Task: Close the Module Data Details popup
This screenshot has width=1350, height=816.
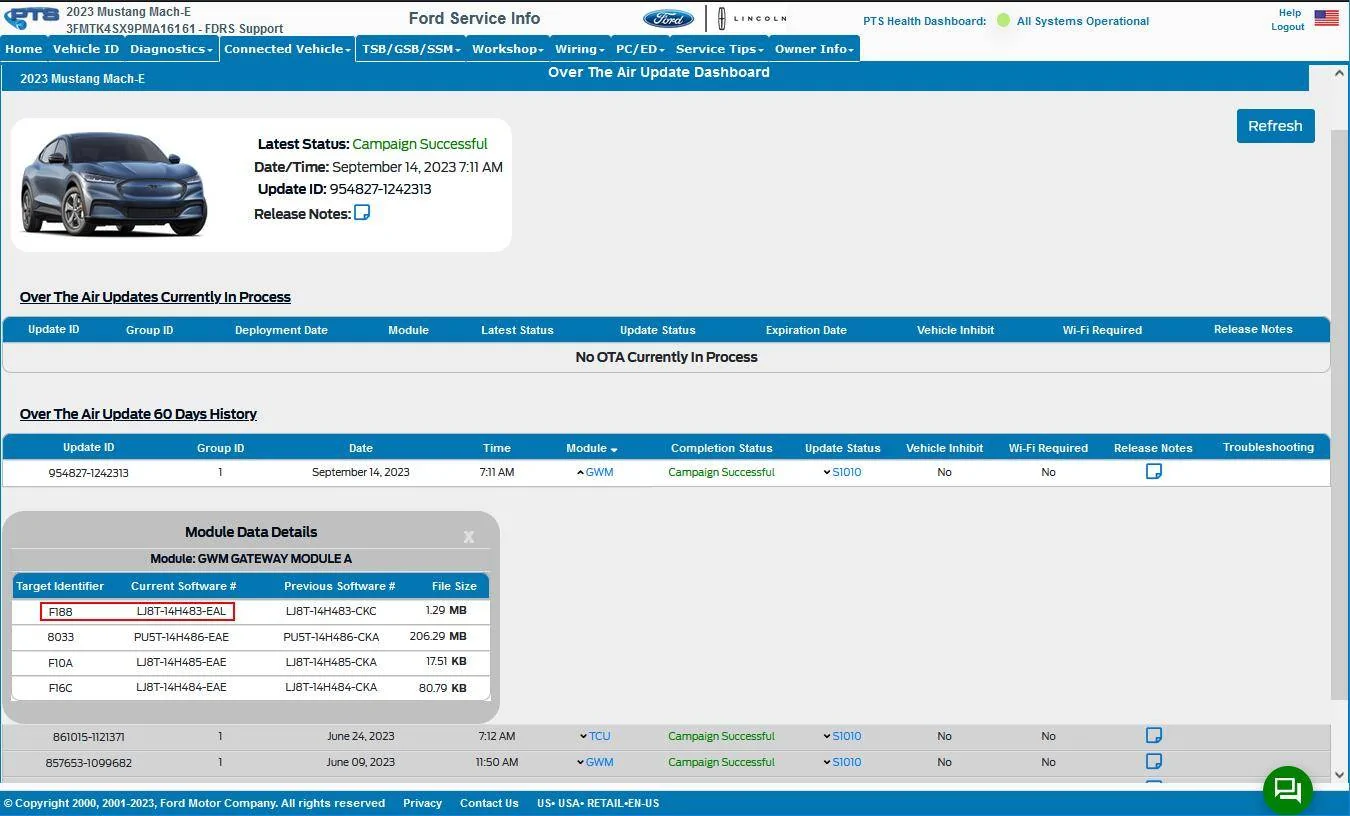Action: pos(468,537)
